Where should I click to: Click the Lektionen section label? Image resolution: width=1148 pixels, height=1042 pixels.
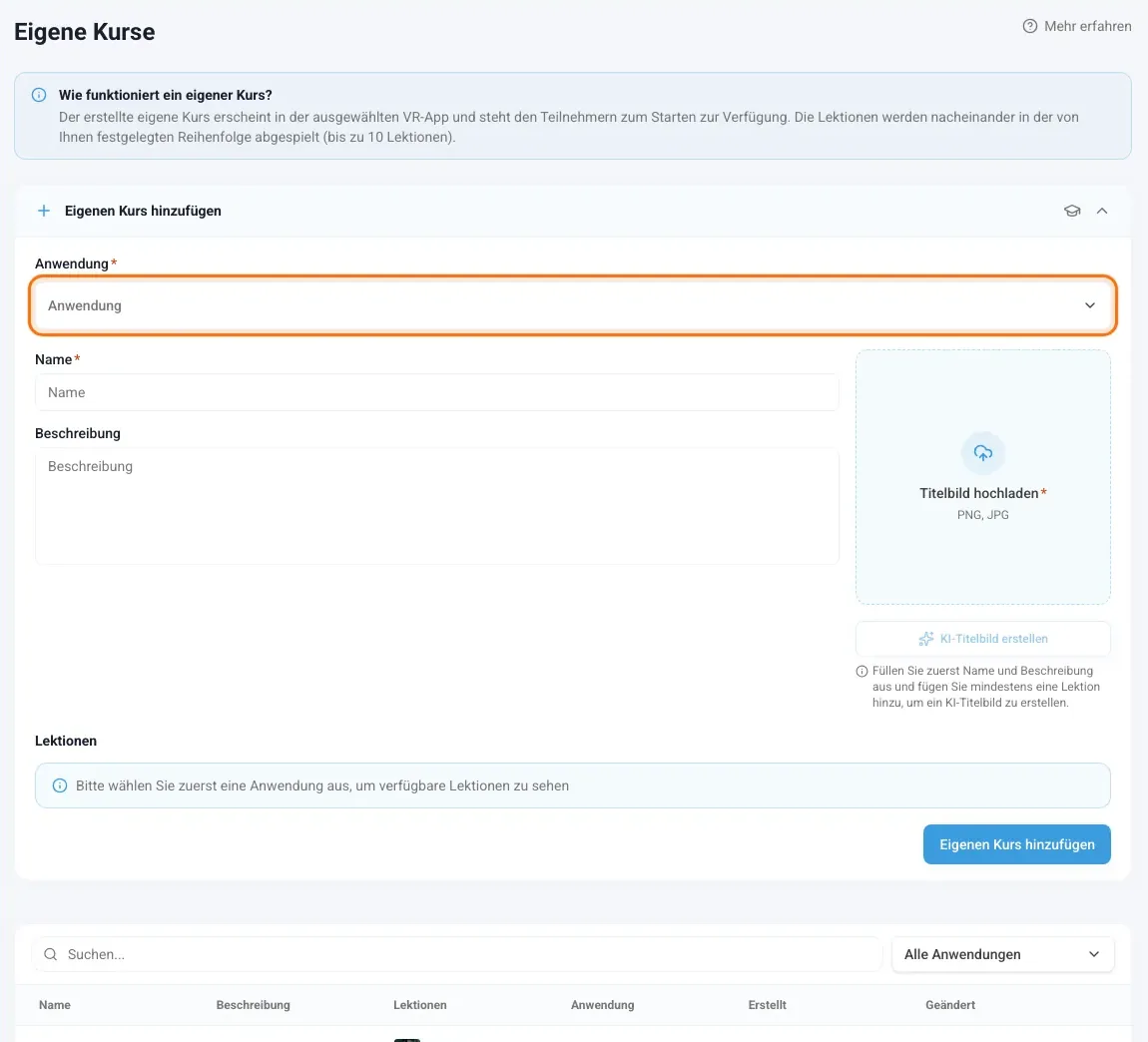pyautogui.click(x=66, y=741)
